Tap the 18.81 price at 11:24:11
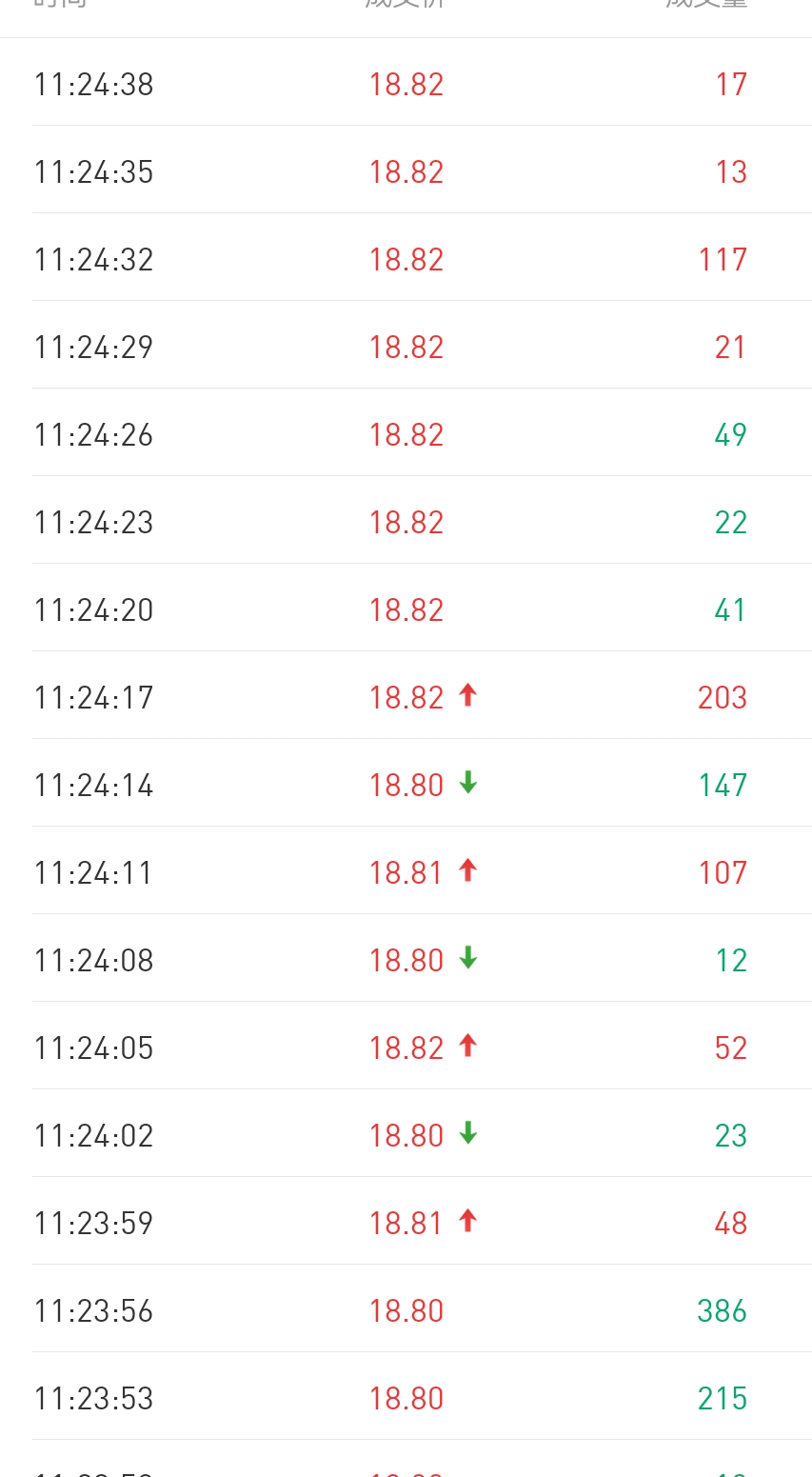Screen dimensions: 812x1477 (x=406, y=873)
